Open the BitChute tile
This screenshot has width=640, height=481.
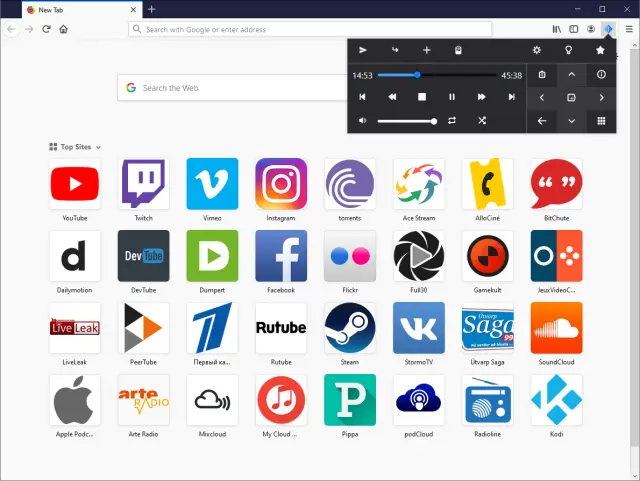[x=556, y=184]
